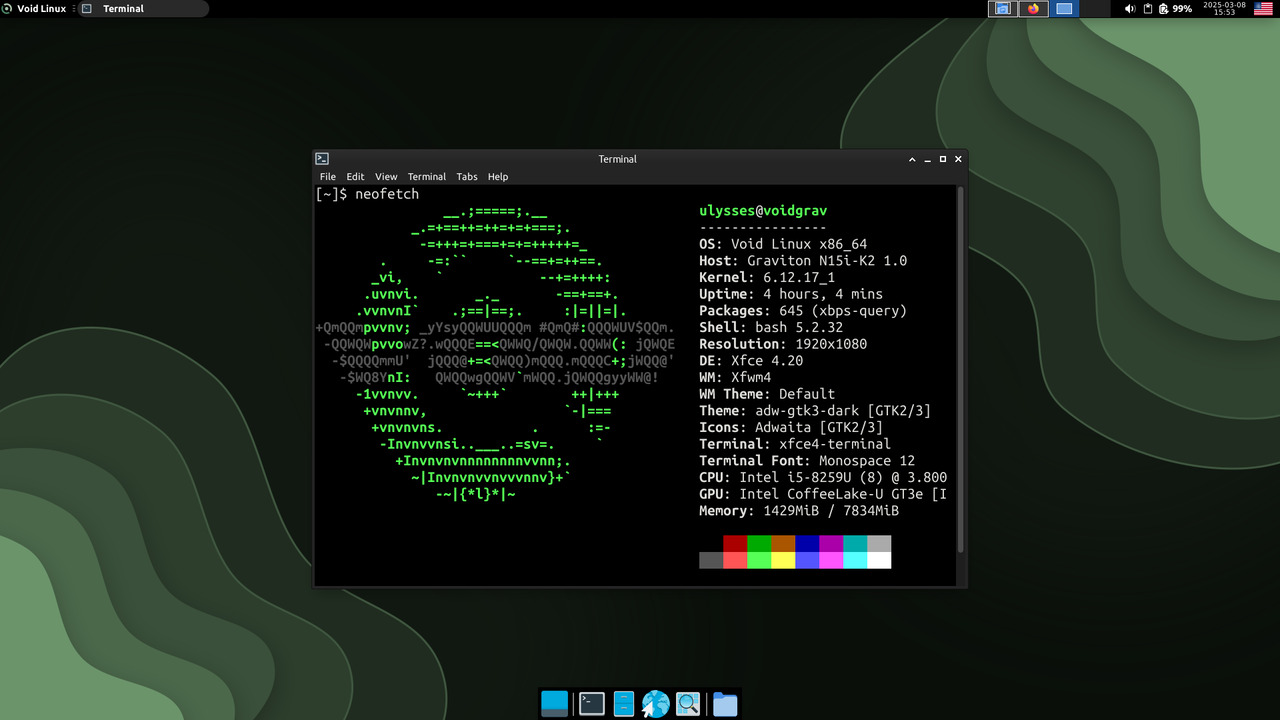Click the clipboard manager icon in the panel
1280x720 pixels.
click(1148, 9)
